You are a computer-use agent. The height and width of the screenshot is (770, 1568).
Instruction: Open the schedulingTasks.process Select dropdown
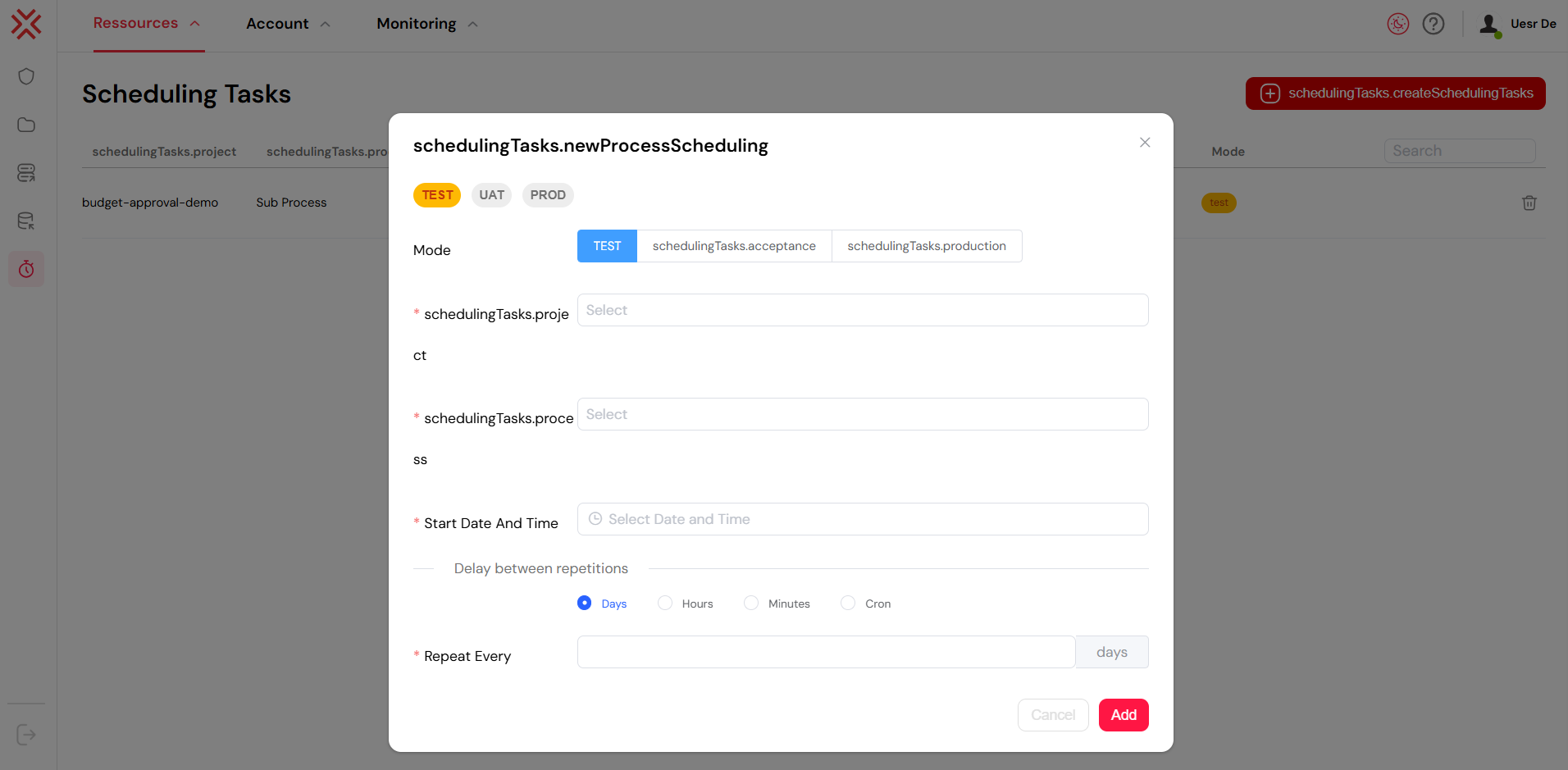click(862, 414)
